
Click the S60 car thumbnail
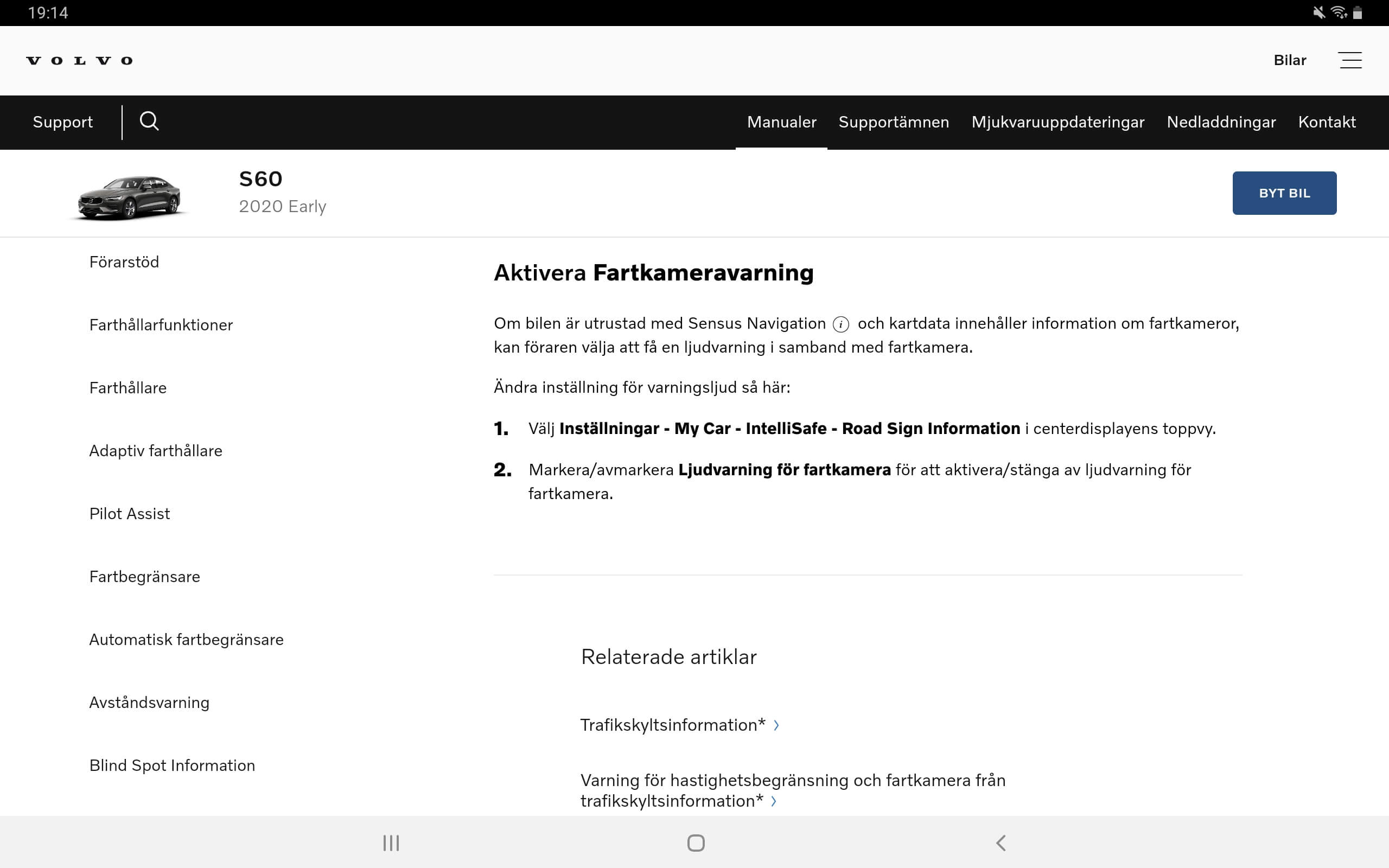130,197
